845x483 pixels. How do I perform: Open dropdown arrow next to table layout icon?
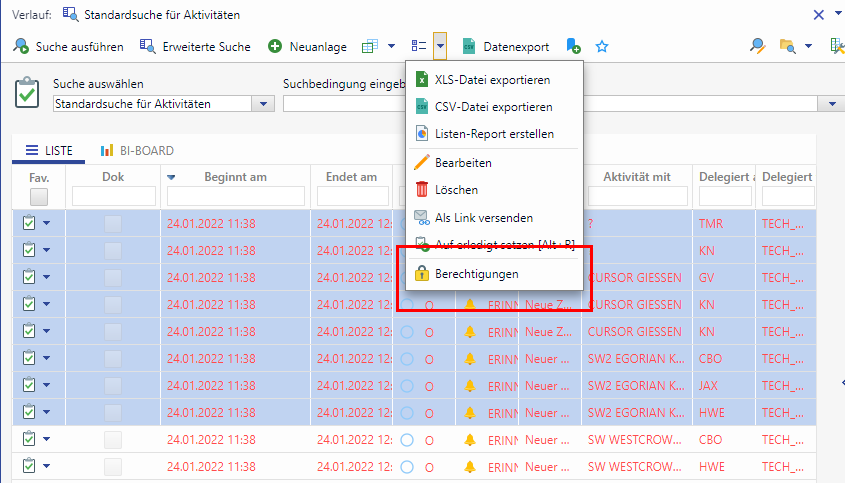391,47
